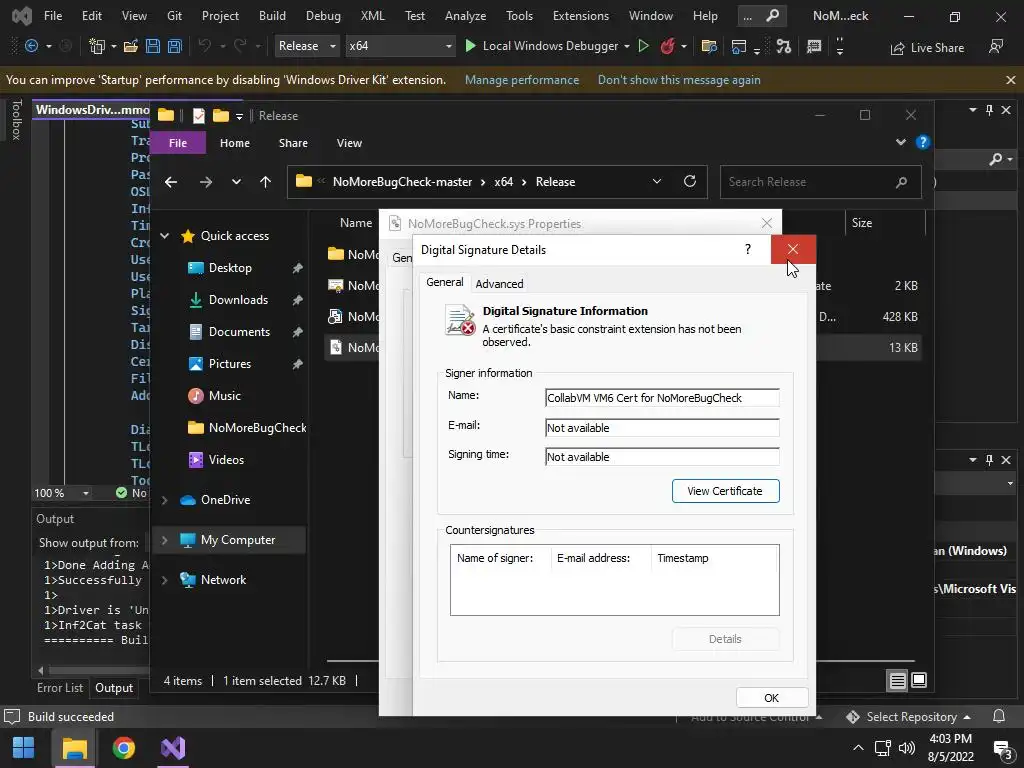Image resolution: width=1024 pixels, height=768 pixels.
Task: Click Search Release box in Explorer
Action: 821,182
